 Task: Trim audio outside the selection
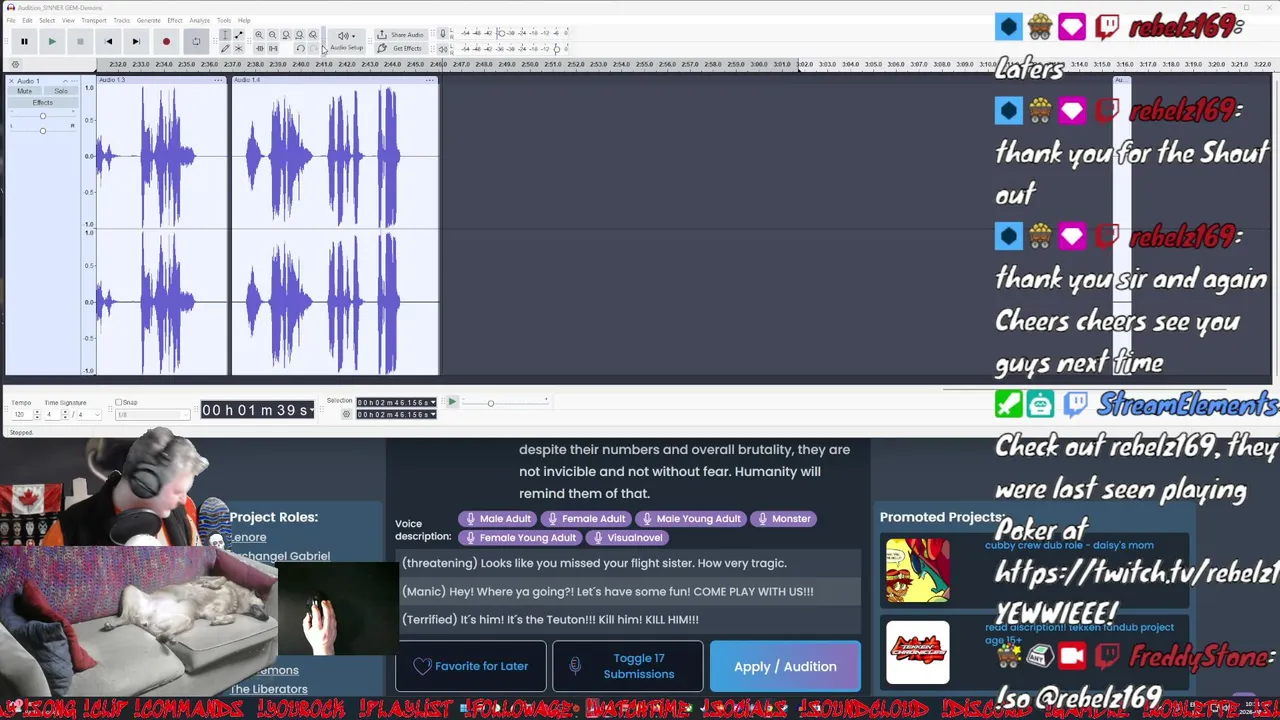point(259,48)
